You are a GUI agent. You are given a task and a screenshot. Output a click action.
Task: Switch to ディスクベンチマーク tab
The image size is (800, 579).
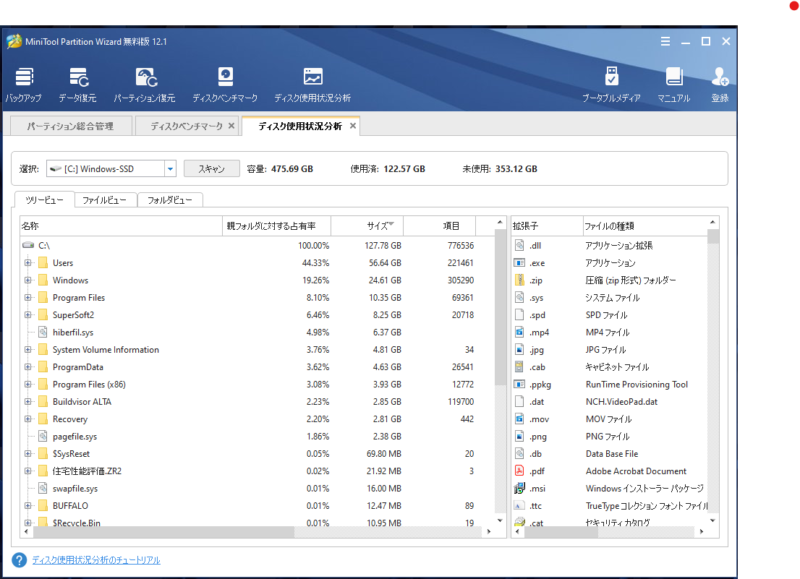tap(186, 126)
